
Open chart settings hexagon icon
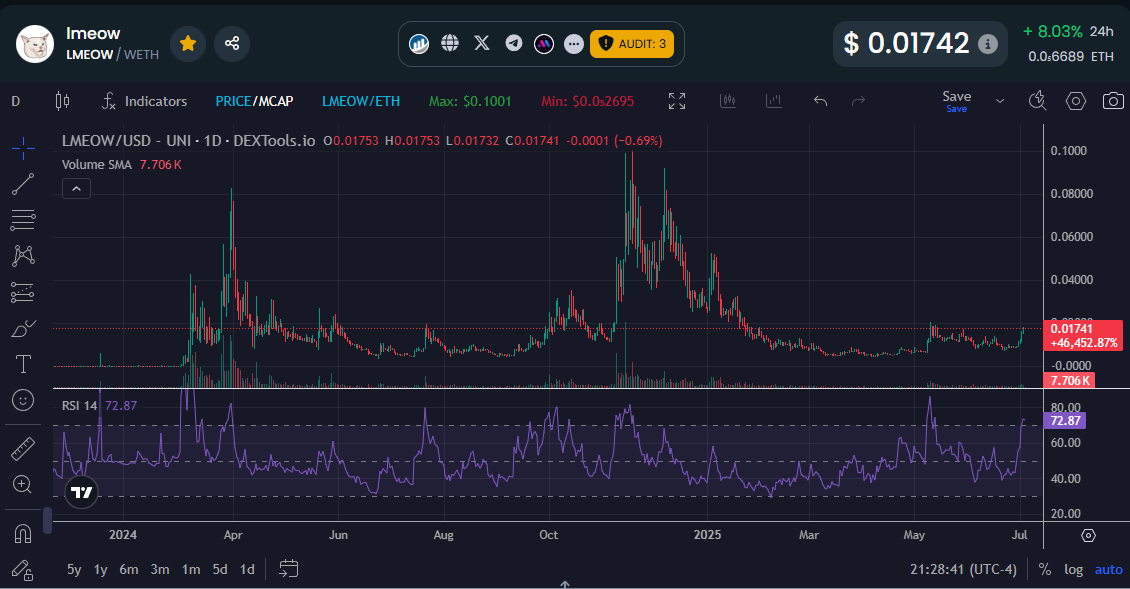click(1076, 102)
